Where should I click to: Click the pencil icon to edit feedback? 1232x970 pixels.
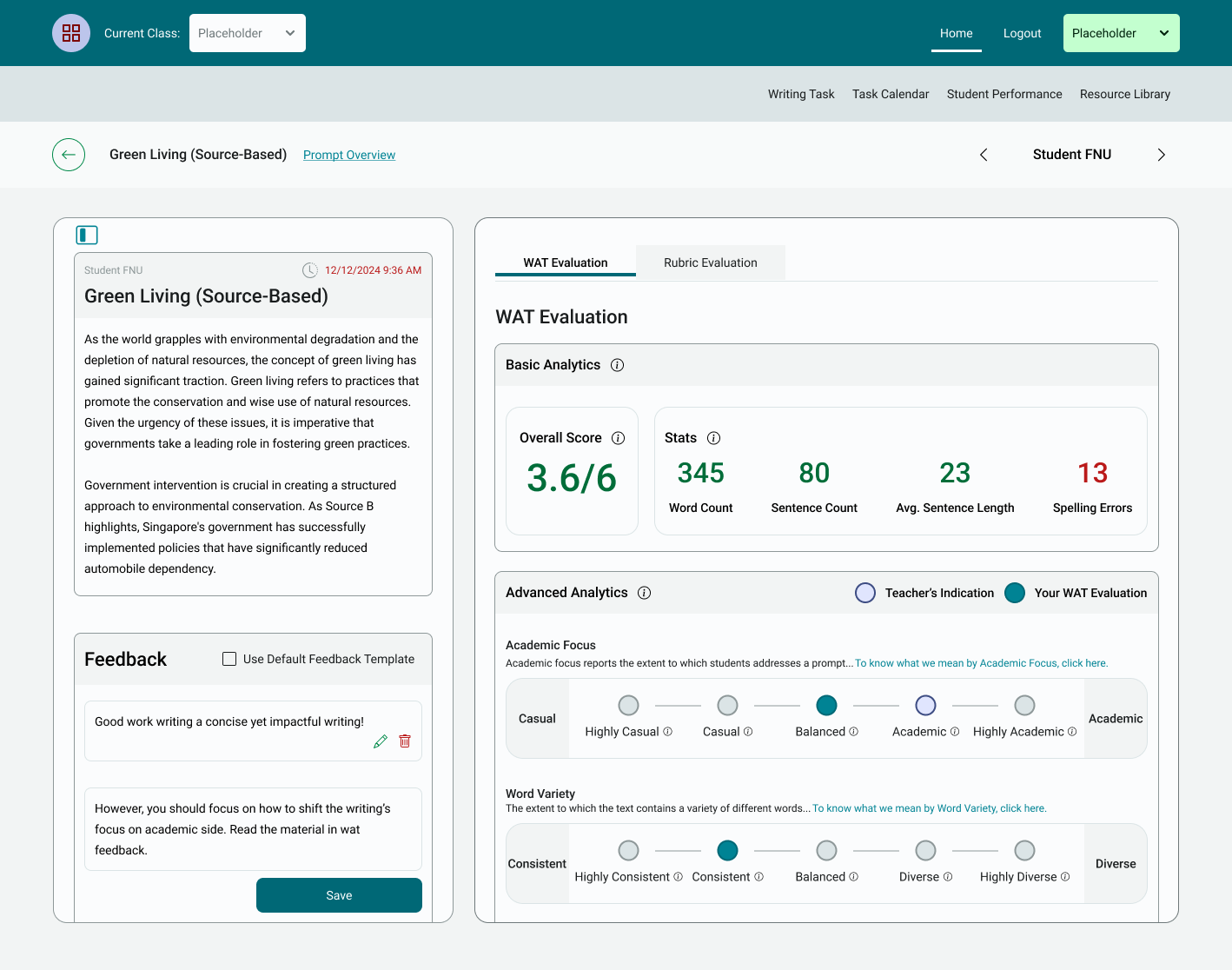coord(380,741)
